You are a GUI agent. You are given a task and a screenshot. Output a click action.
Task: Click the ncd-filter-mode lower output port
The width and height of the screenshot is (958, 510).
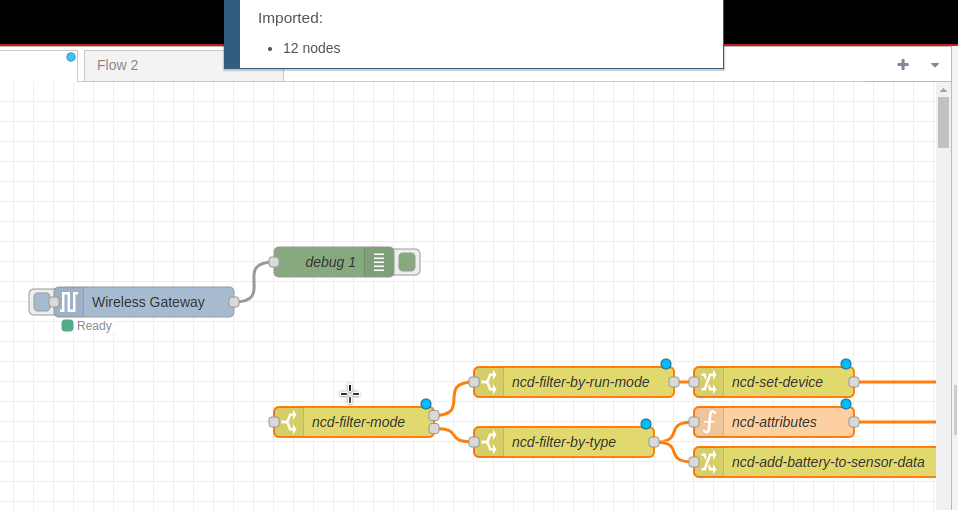(x=434, y=429)
